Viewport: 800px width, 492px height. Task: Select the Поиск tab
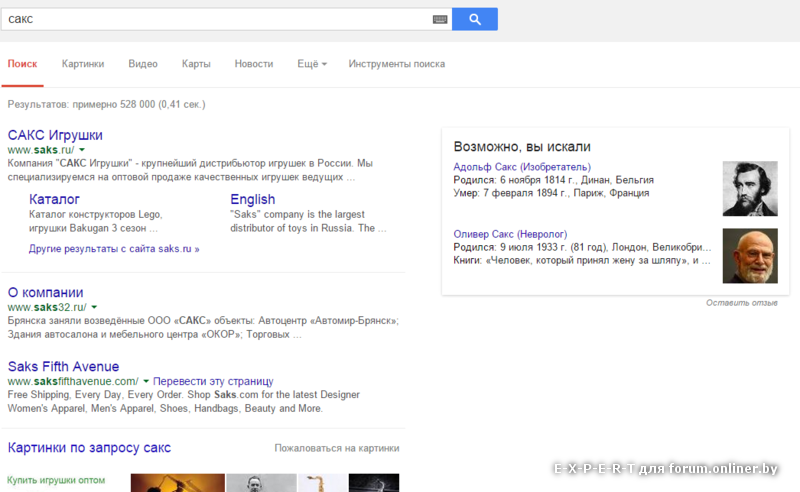[22, 64]
